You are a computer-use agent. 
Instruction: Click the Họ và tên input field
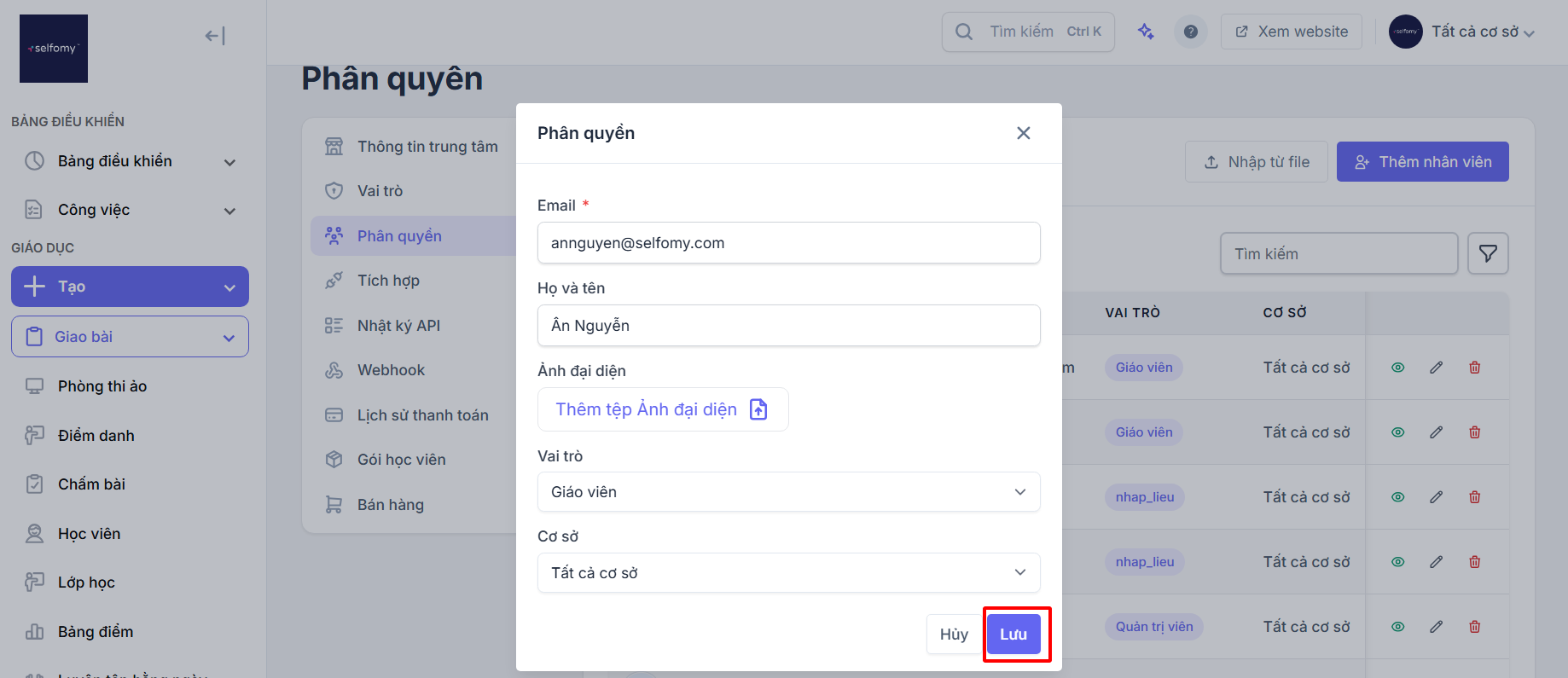click(789, 326)
